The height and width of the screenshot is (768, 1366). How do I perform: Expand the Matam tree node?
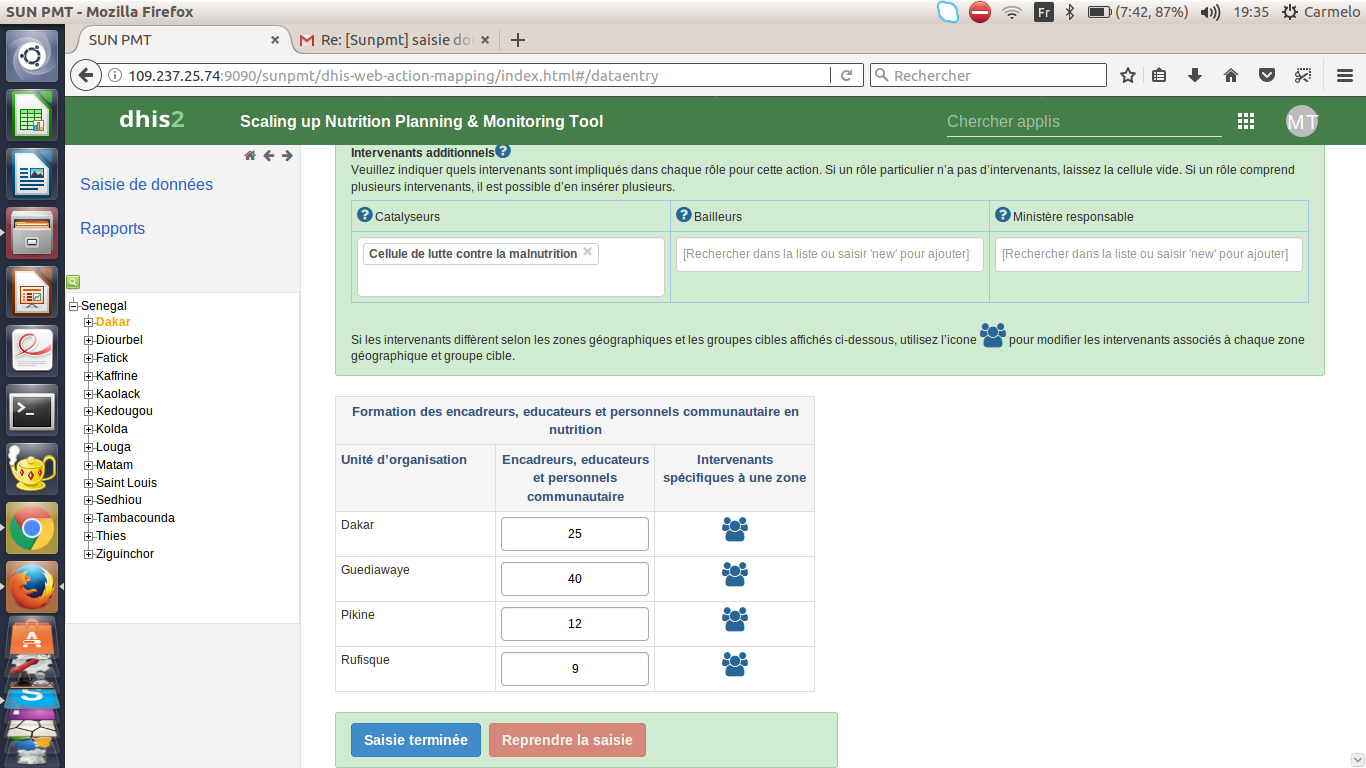[88, 465]
